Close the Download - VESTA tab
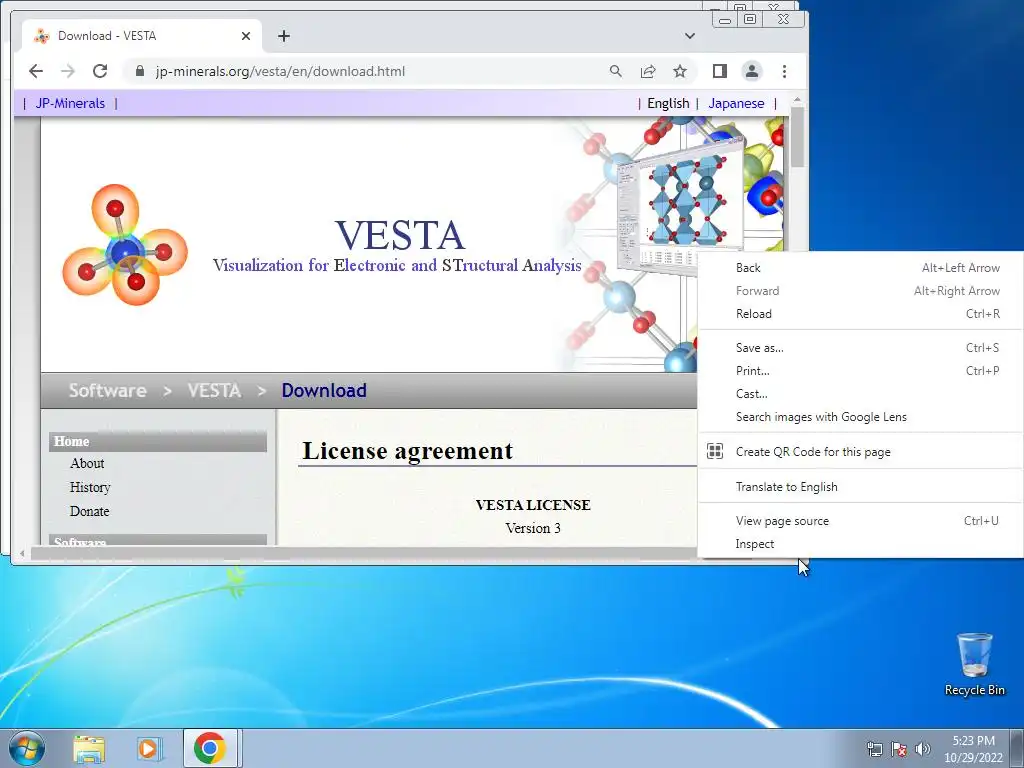Viewport: 1024px width, 768px height. [246, 36]
